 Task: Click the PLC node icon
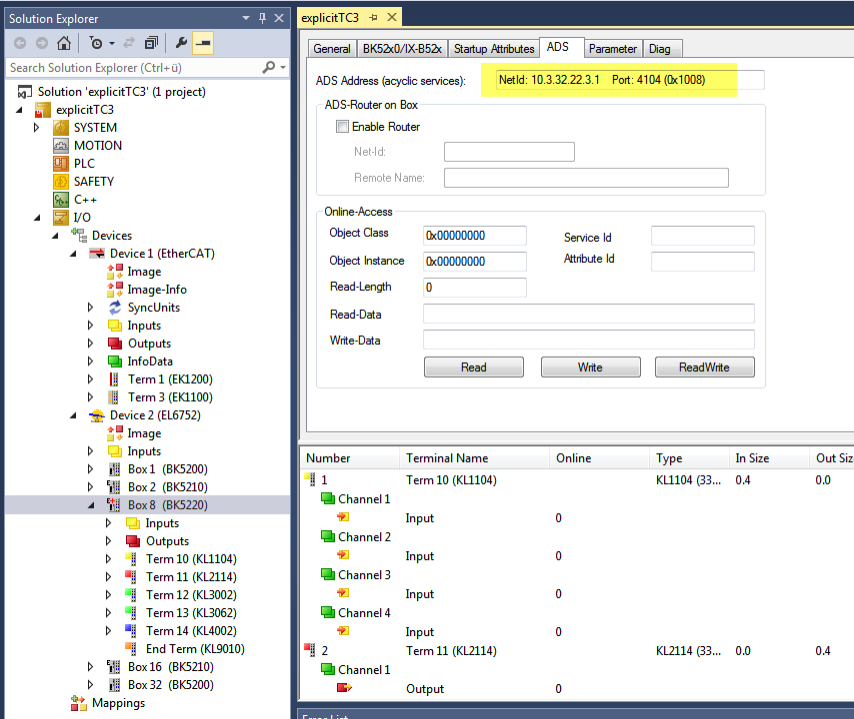(60, 163)
